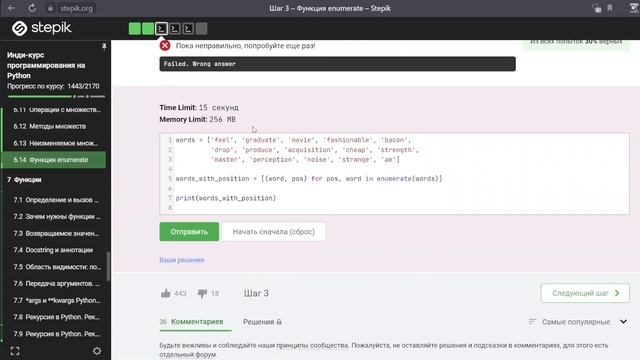Screen dimensions: 640x360
Task: Go to Следующий шаг
Action: 585,293
